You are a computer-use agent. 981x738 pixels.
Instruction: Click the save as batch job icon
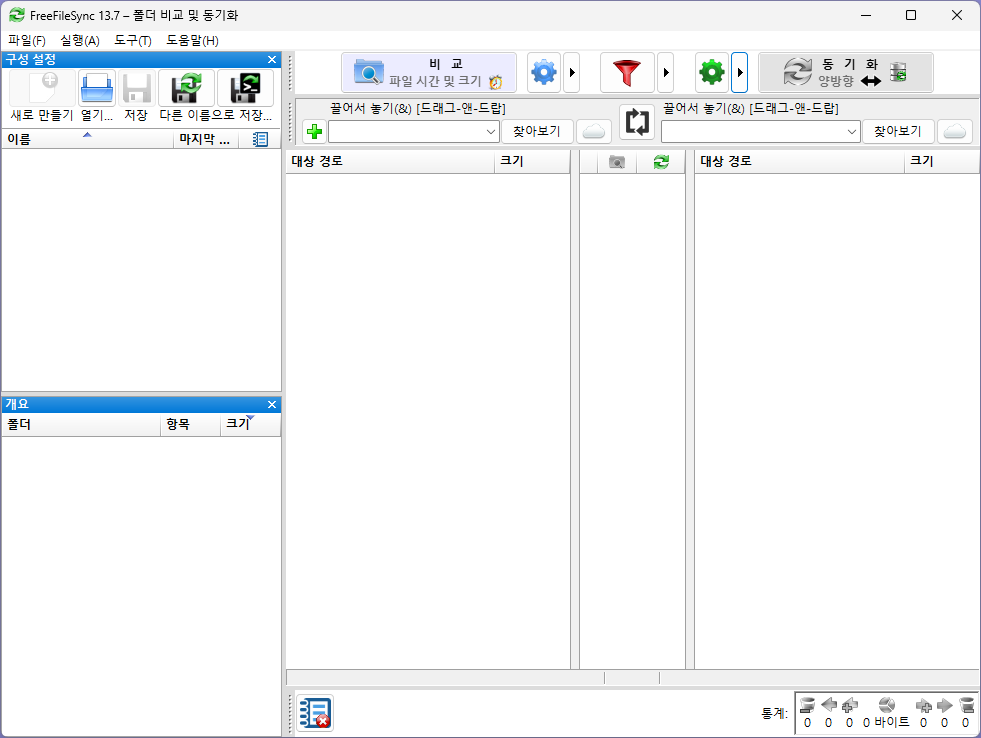coord(245,88)
